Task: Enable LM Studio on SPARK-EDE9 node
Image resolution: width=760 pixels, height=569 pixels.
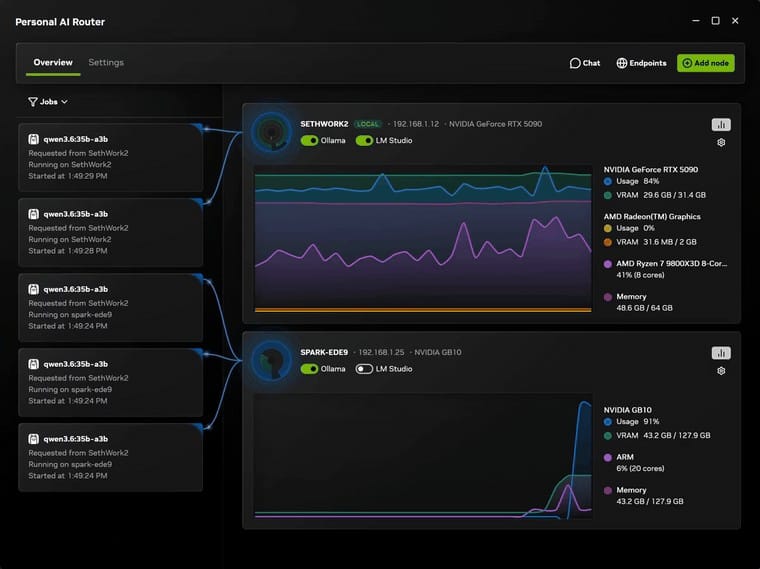Action: click(x=364, y=369)
